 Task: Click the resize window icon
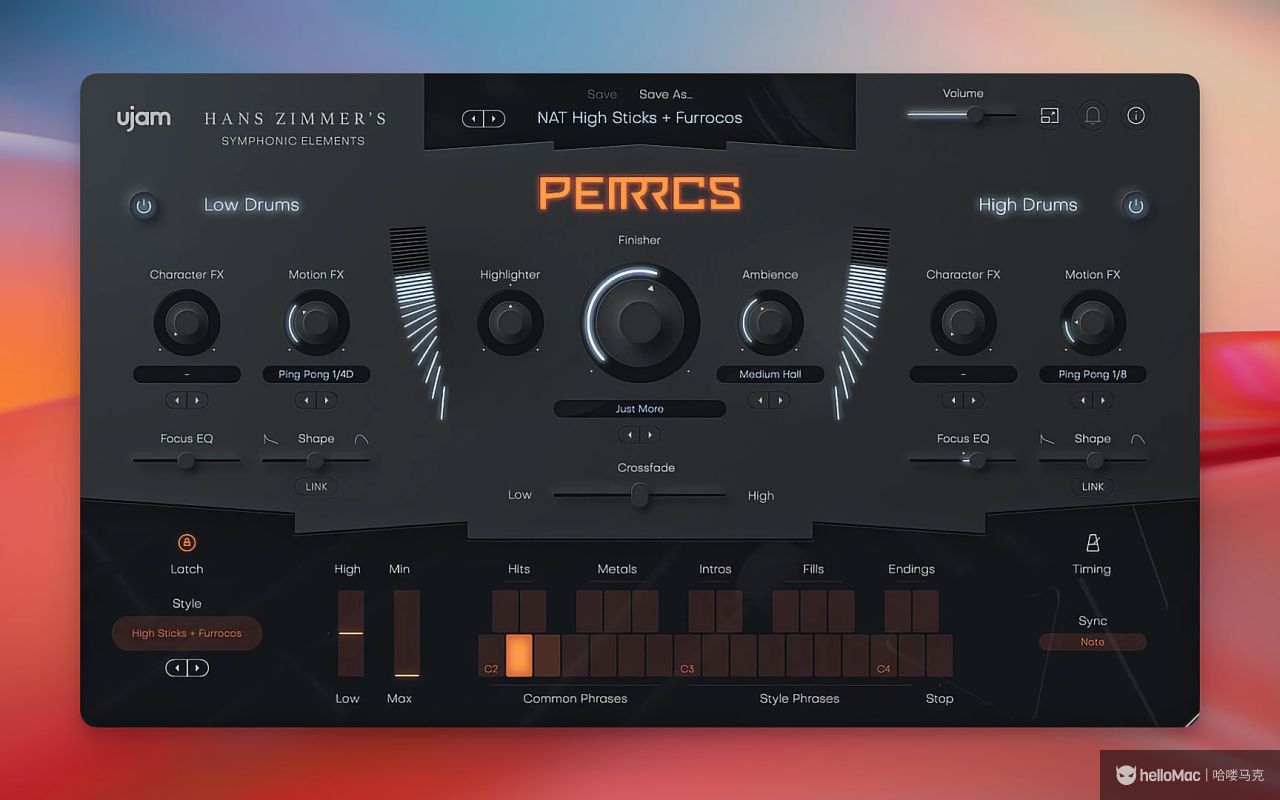coord(1049,116)
